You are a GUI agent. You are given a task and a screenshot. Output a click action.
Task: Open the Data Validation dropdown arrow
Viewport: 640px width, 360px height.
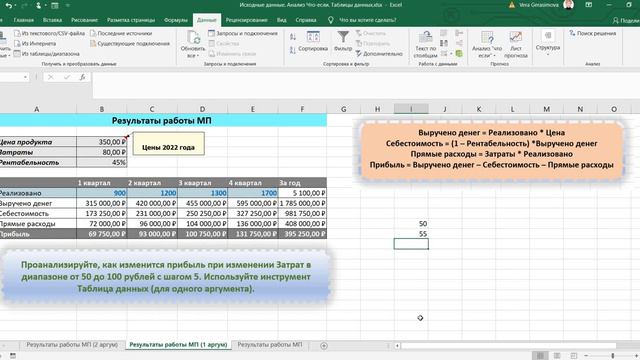pos(451,53)
